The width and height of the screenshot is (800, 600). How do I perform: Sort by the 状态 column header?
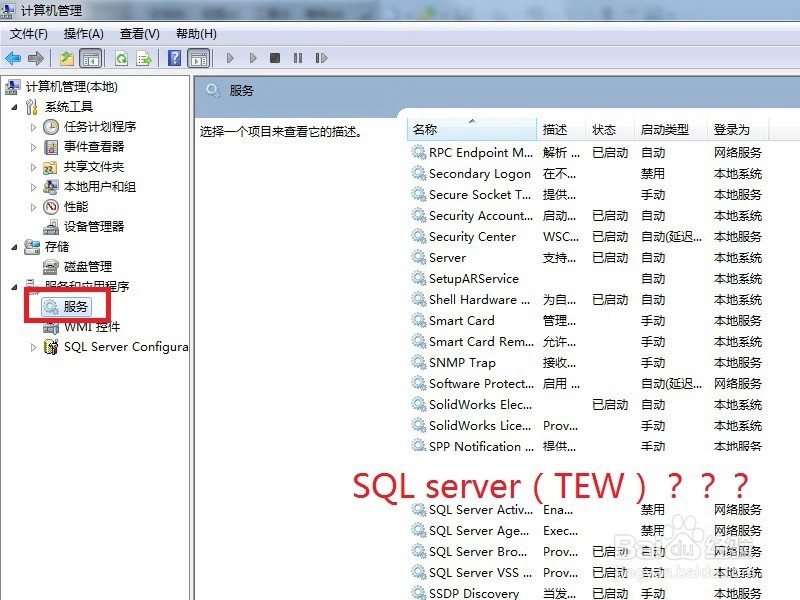(x=610, y=130)
